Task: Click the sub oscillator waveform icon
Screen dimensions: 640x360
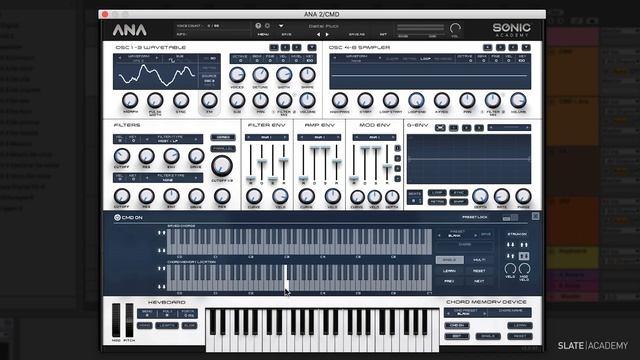Action: (x=172, y=60)
